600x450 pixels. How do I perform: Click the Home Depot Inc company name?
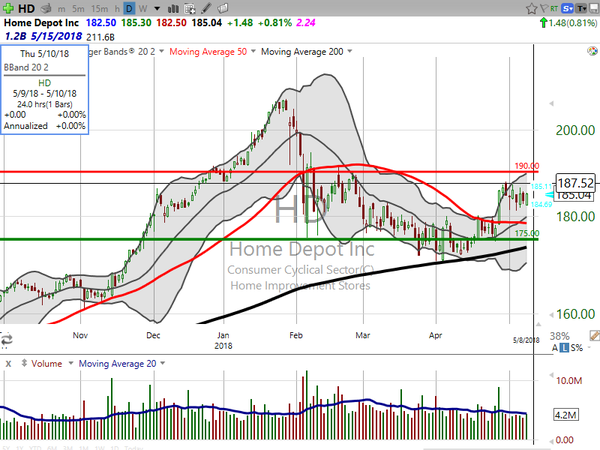41,23
